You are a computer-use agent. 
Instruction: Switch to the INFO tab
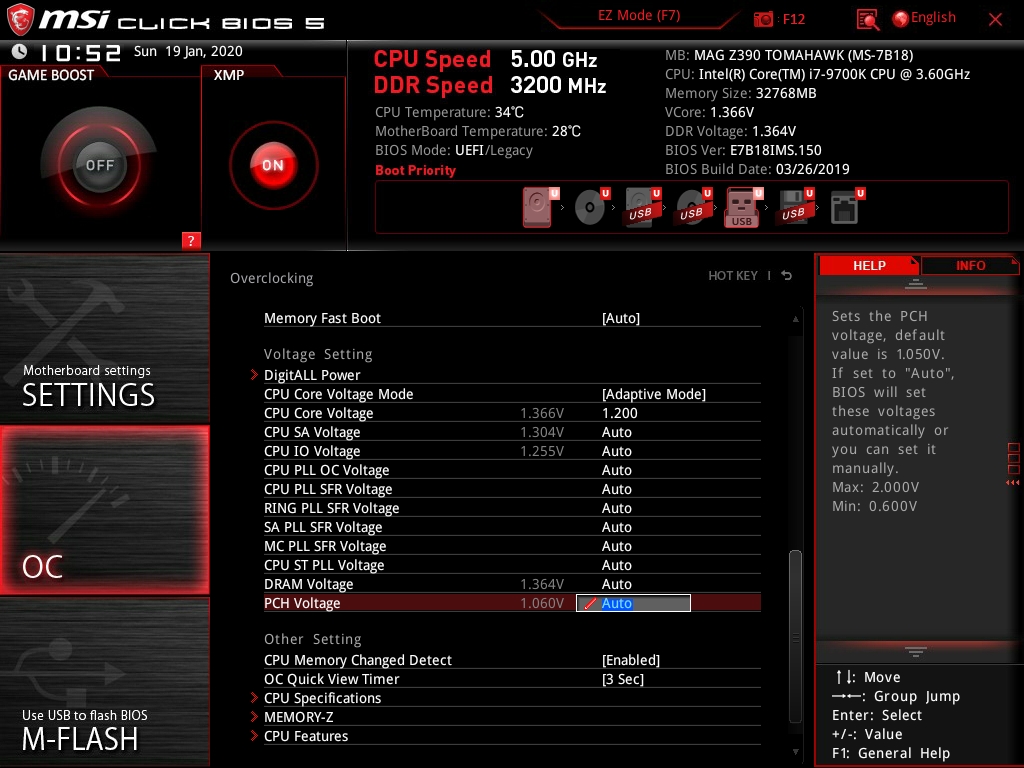(x=970, y=265)
